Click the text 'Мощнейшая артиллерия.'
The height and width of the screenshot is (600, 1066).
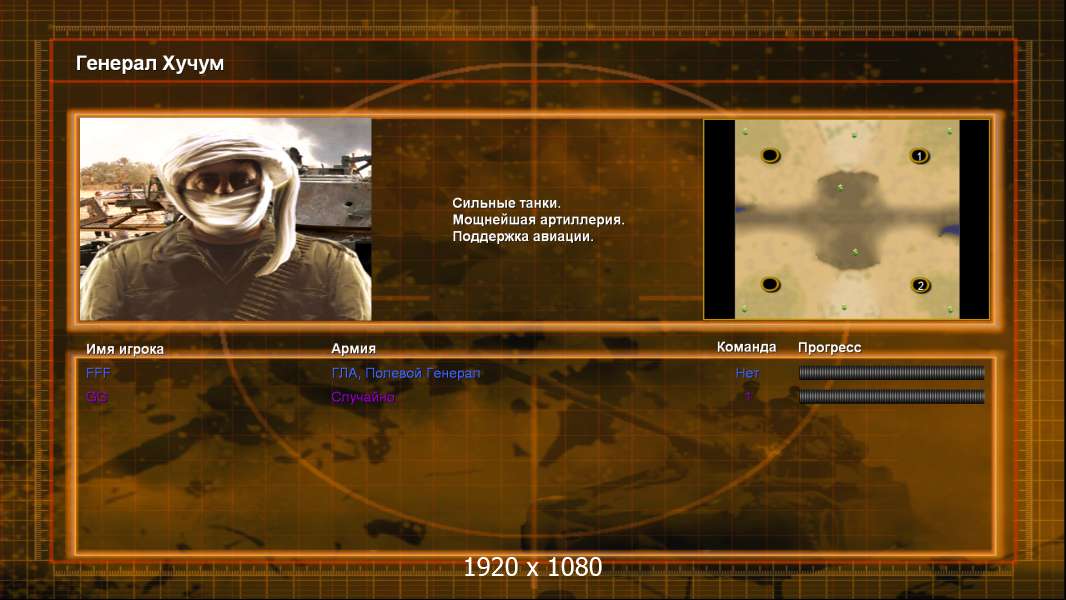(x=538, y=220)
